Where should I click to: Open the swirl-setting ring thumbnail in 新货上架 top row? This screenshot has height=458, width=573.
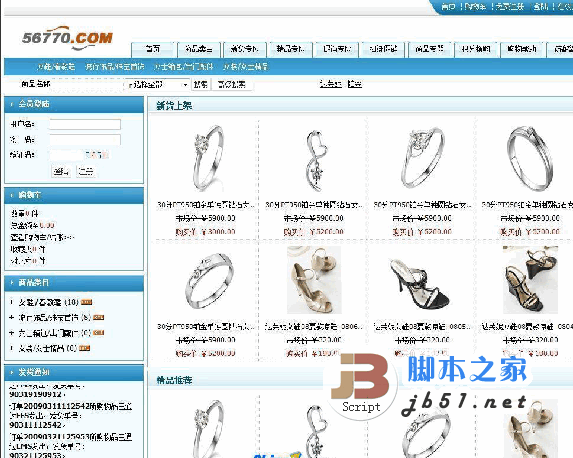point(422,157)
